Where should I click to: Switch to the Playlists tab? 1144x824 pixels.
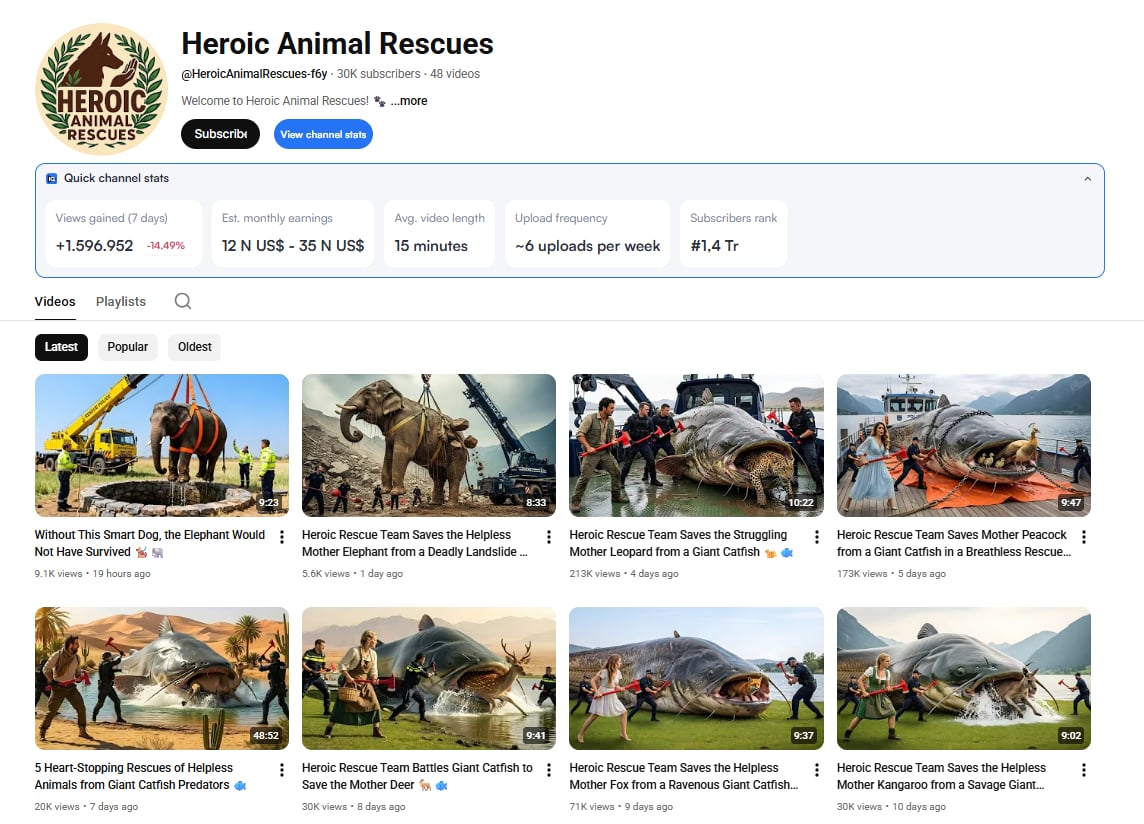[x=121, y=301]
